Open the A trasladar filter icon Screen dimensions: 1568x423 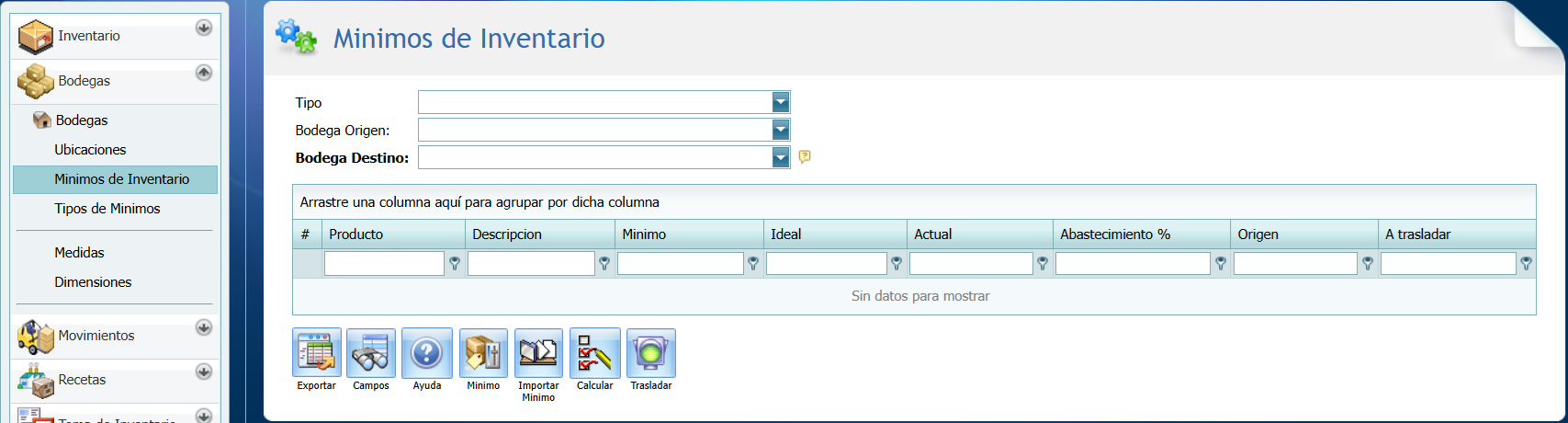pos(1526,264)
